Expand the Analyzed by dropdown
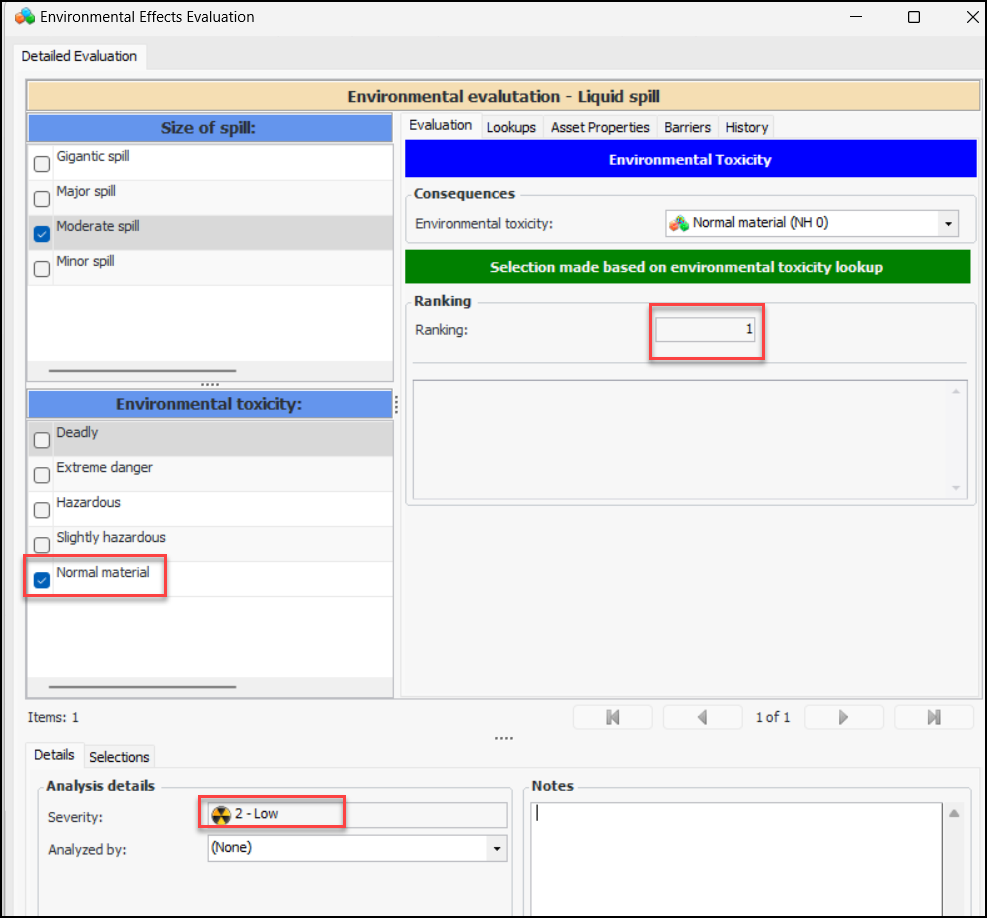The image size is (987, 918). [495, 848]
